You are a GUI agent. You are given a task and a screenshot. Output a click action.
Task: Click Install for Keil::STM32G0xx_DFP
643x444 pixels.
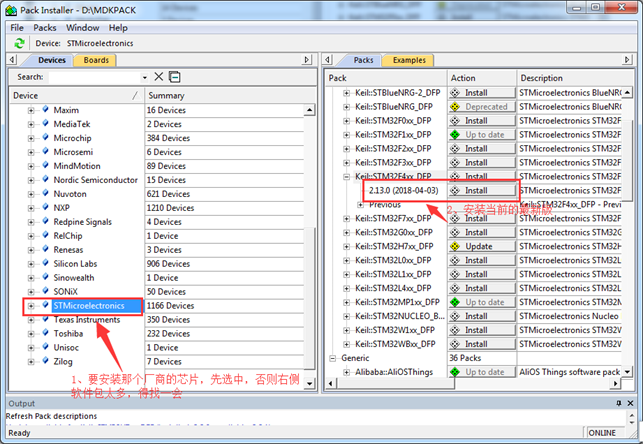point(482,232)
